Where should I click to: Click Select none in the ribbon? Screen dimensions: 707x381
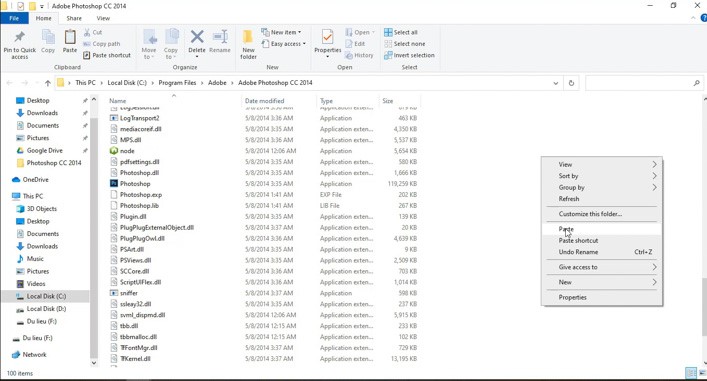405,44
